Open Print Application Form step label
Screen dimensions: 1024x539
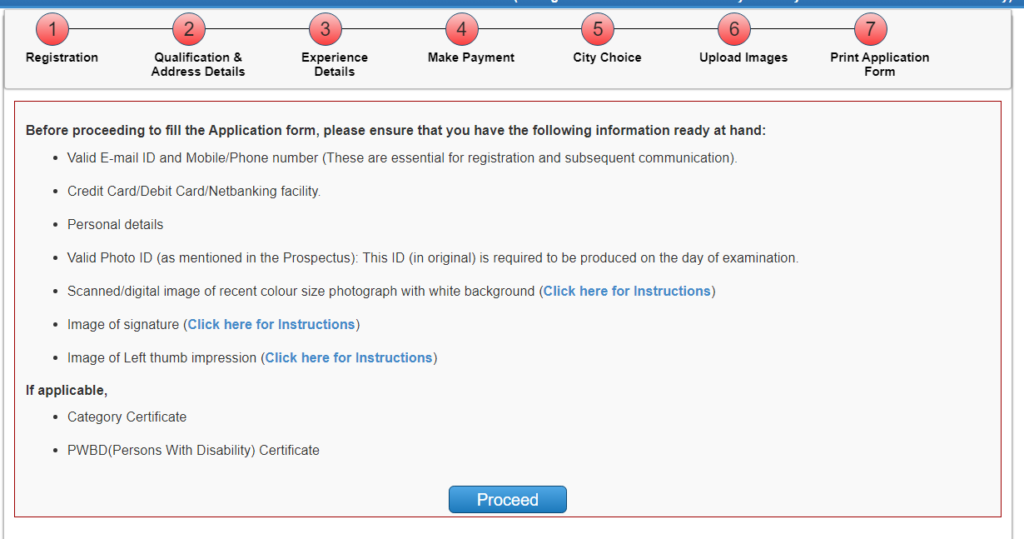point(880,65)
